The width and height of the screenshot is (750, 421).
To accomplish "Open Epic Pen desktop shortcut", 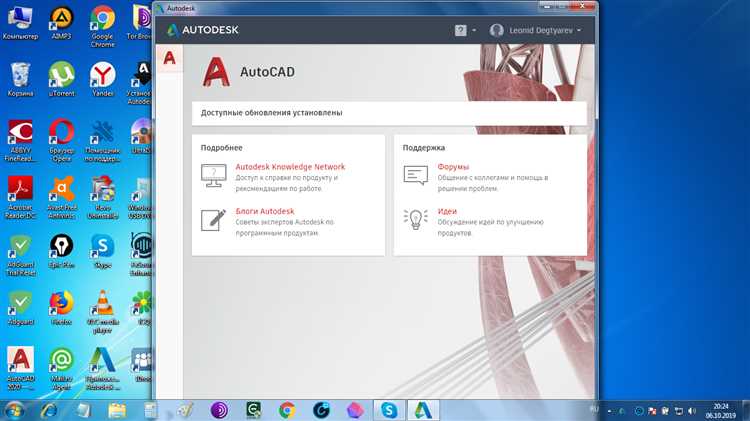I will click(x=61, y=251).
